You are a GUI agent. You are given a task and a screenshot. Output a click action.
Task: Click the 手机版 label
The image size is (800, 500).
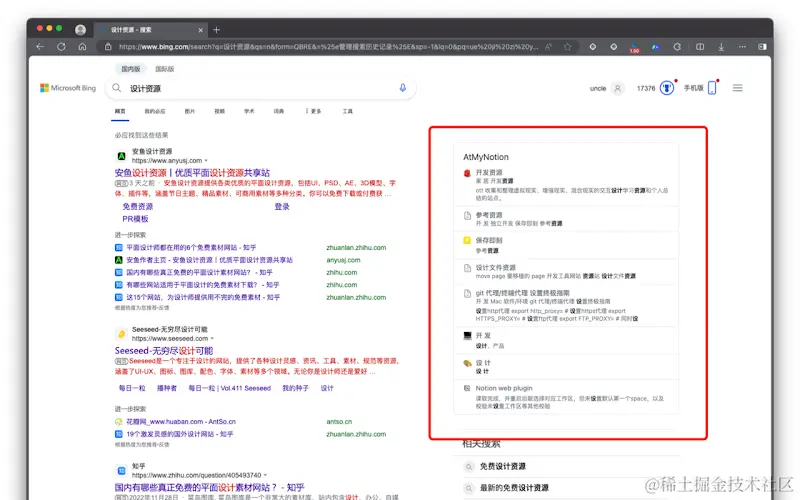[x=693, y=88]
